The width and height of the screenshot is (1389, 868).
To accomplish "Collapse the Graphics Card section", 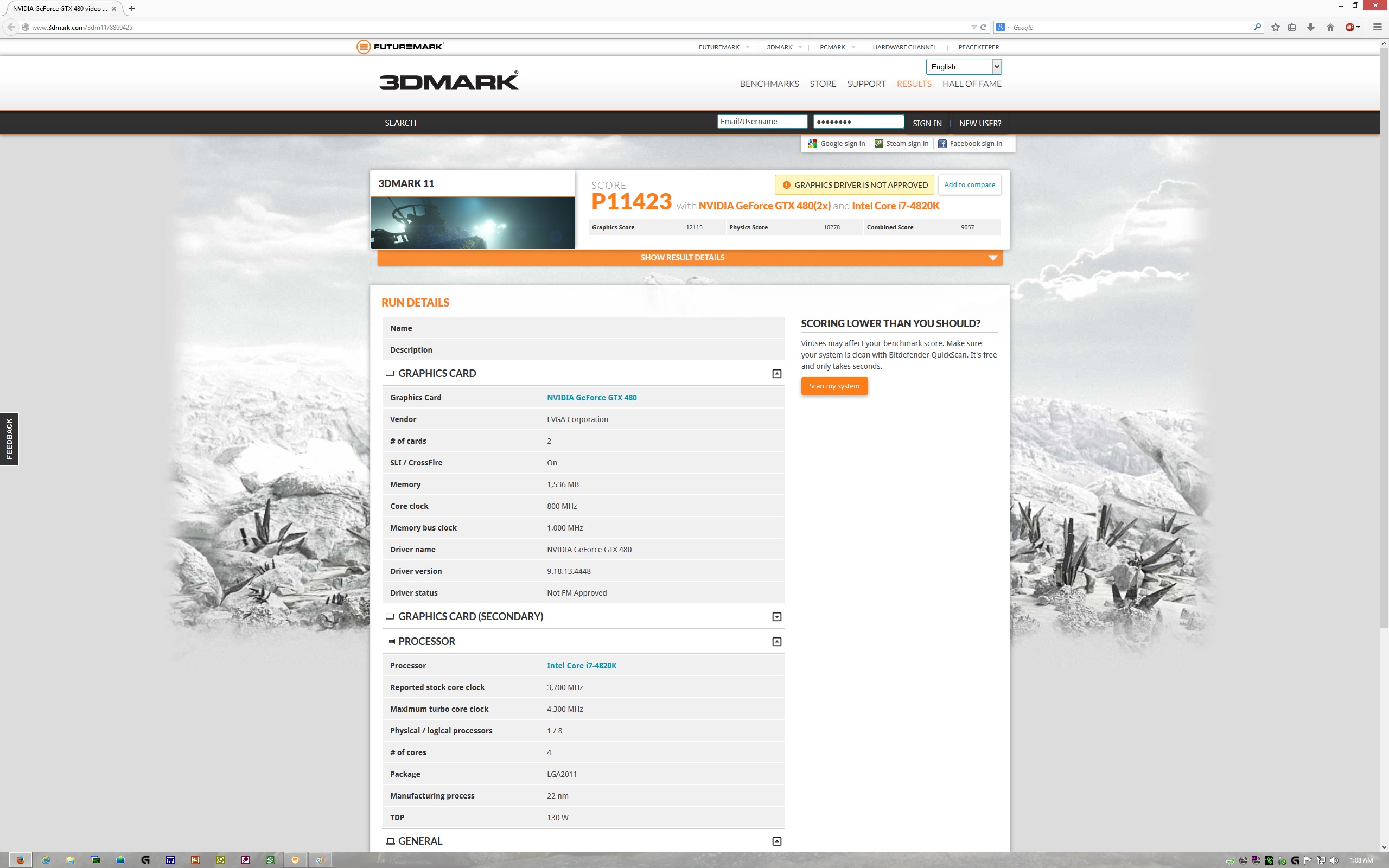I will [x=776, y=374].
